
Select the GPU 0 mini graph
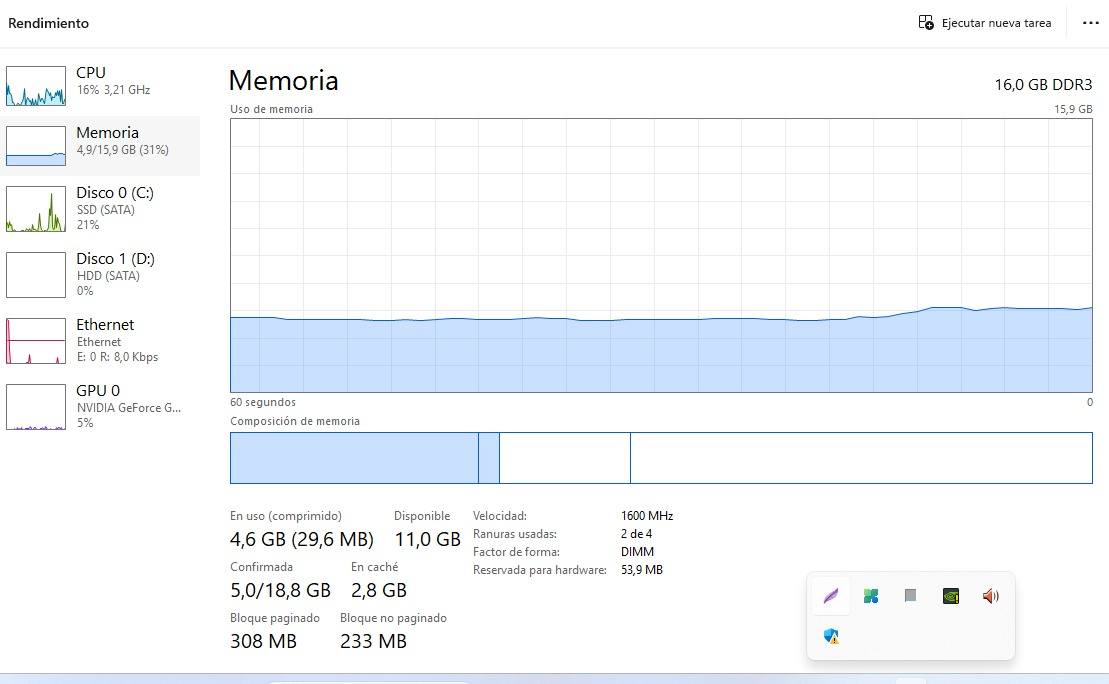pyautogui.click(x=36, y=407)
